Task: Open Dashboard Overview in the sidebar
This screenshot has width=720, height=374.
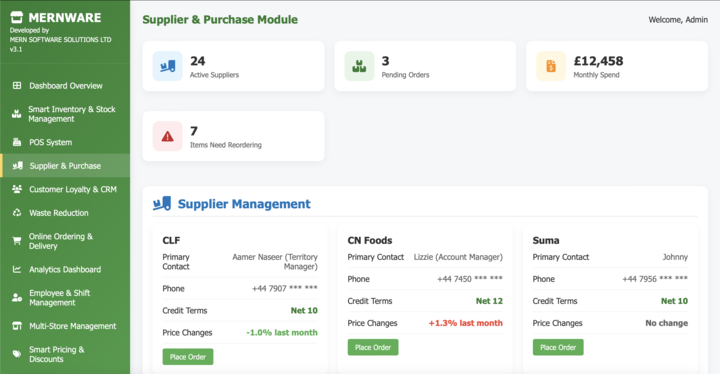Action: tap(65, 85)
